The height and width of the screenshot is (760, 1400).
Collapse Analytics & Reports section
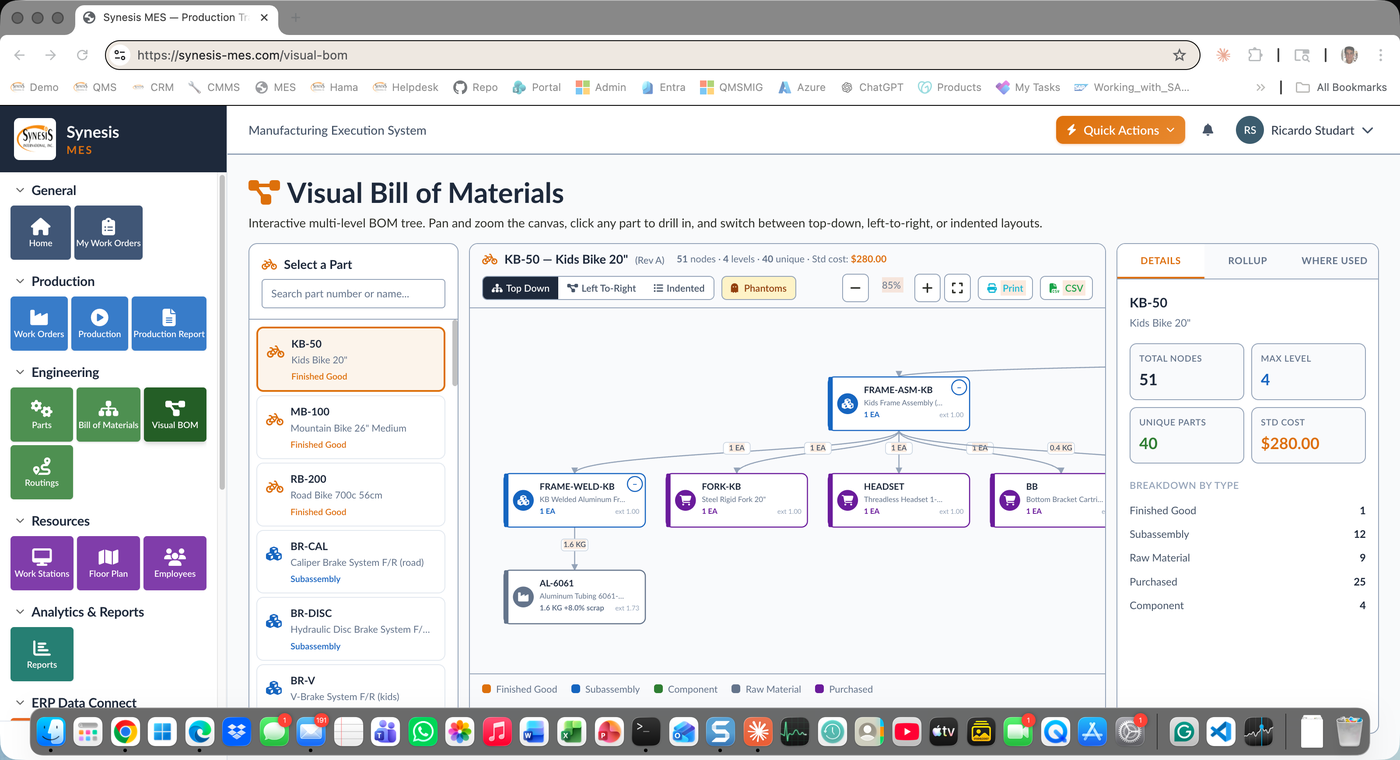78,612
